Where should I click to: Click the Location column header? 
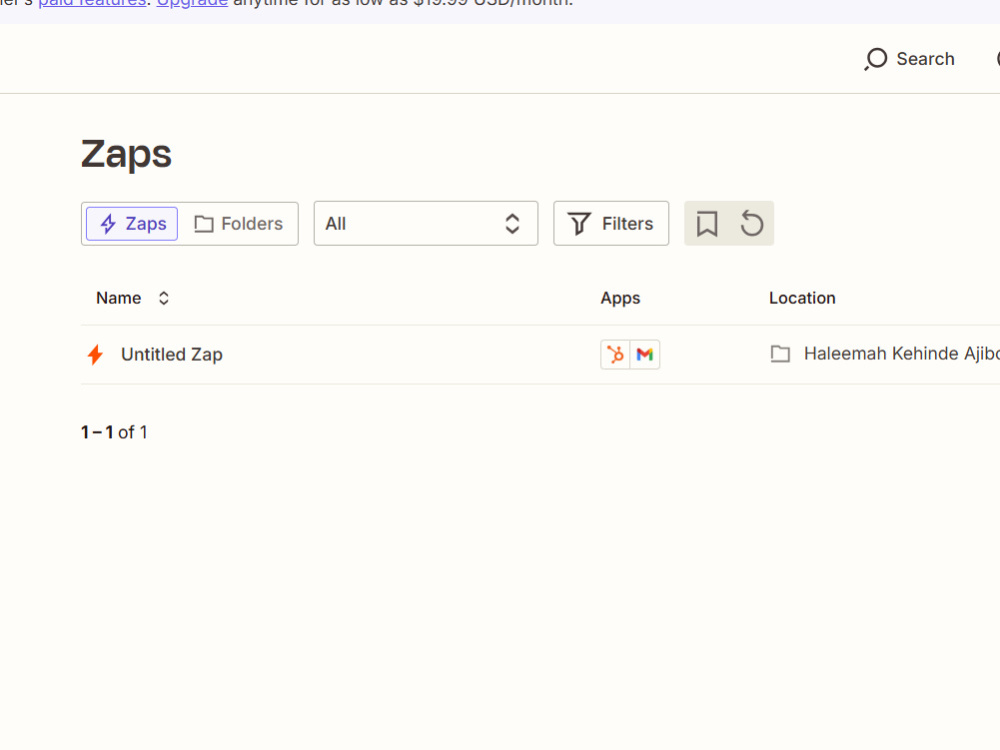(x=802, y=298)
